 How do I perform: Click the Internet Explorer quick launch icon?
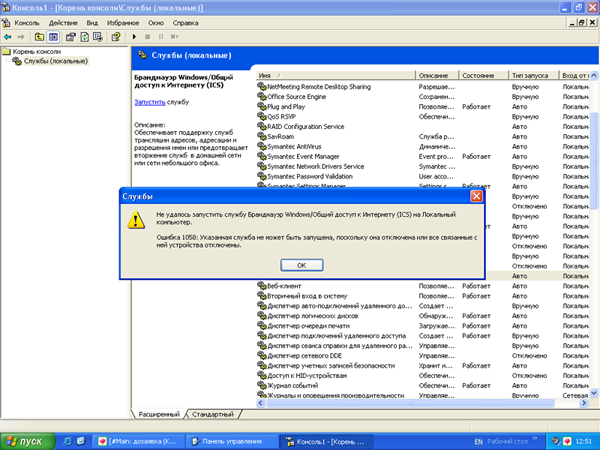pyautogui.click(x=68, y=441)
